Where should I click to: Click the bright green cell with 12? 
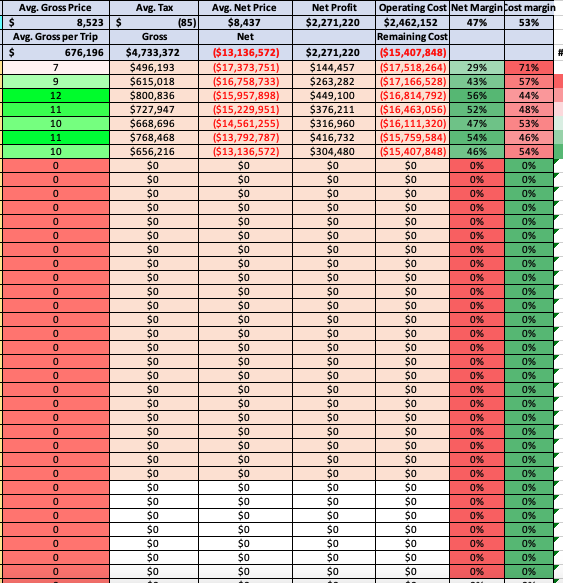(x=56, y=96)
